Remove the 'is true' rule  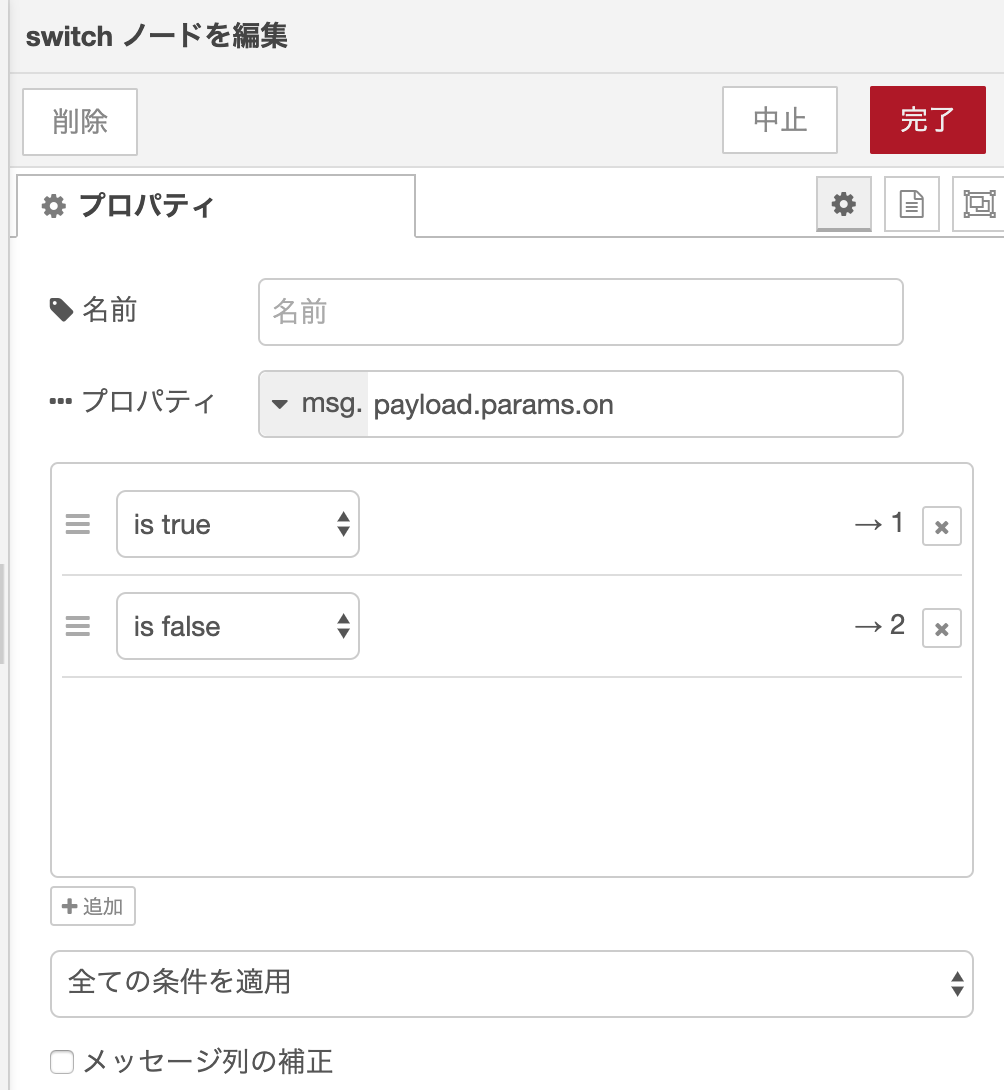point(941,525)
